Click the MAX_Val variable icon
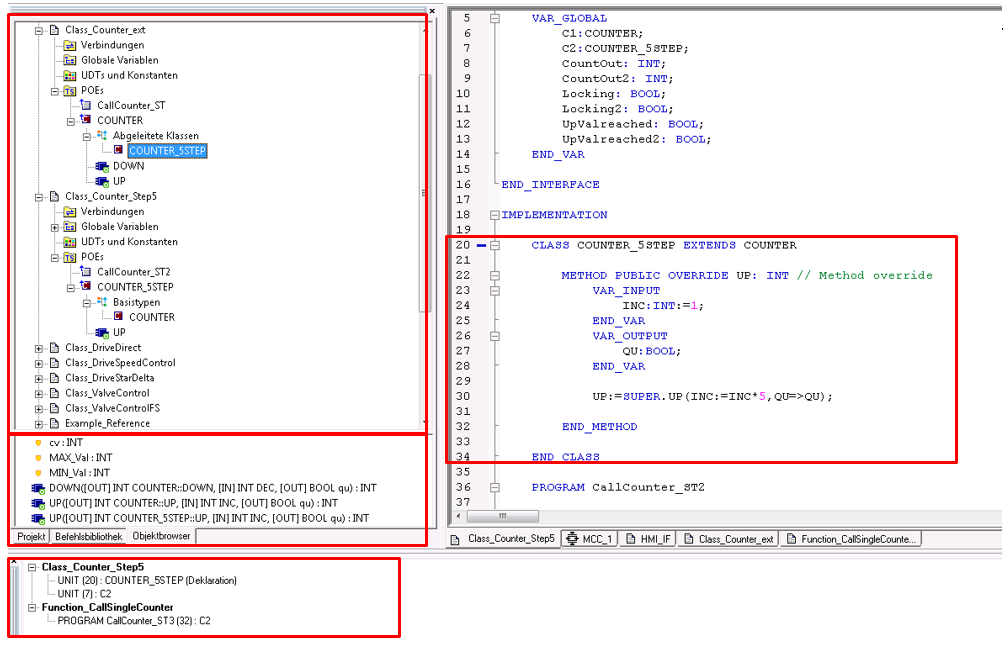Viewport: 1003px width, 645px height. [38, 457]
